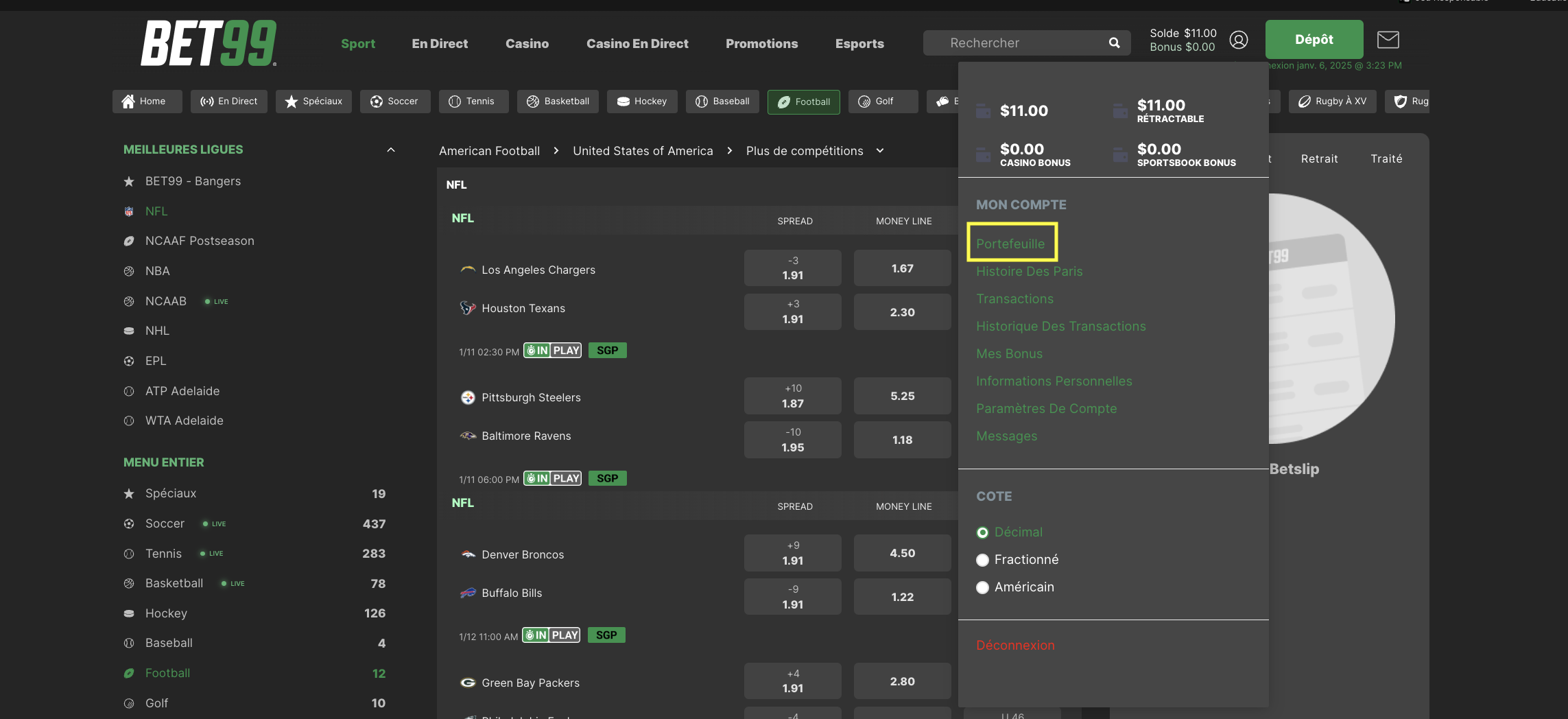Viewport: 1568px width, 719px height.
Task: Click the Los Angeles Chargers team logo
Action: (x=468, y=270)
